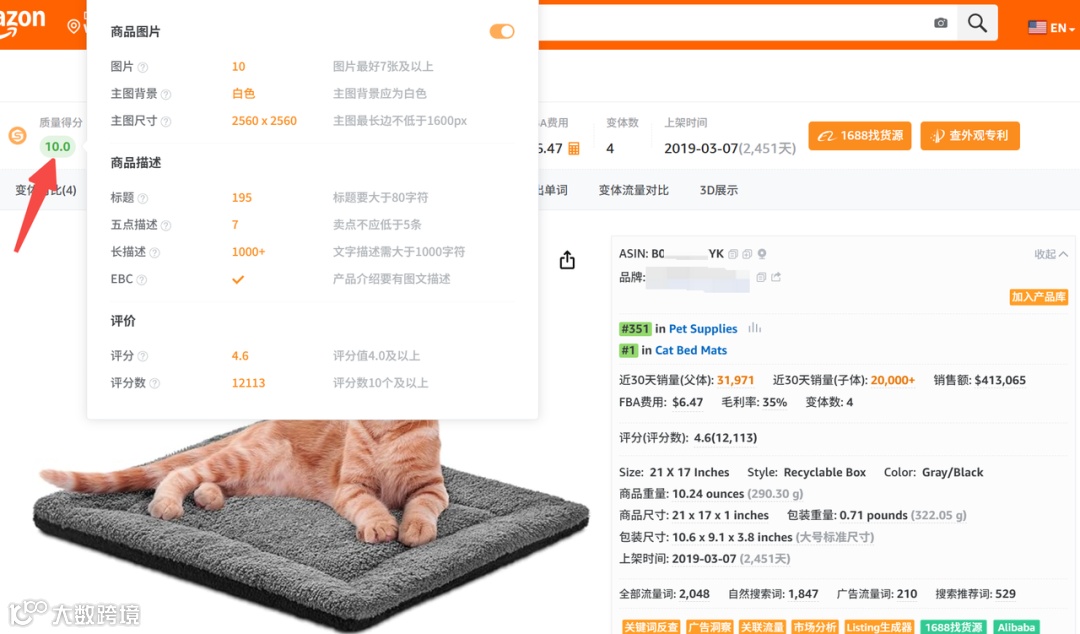
Task: Open FBA fee calculator icon
Action: tap(574, 148)
